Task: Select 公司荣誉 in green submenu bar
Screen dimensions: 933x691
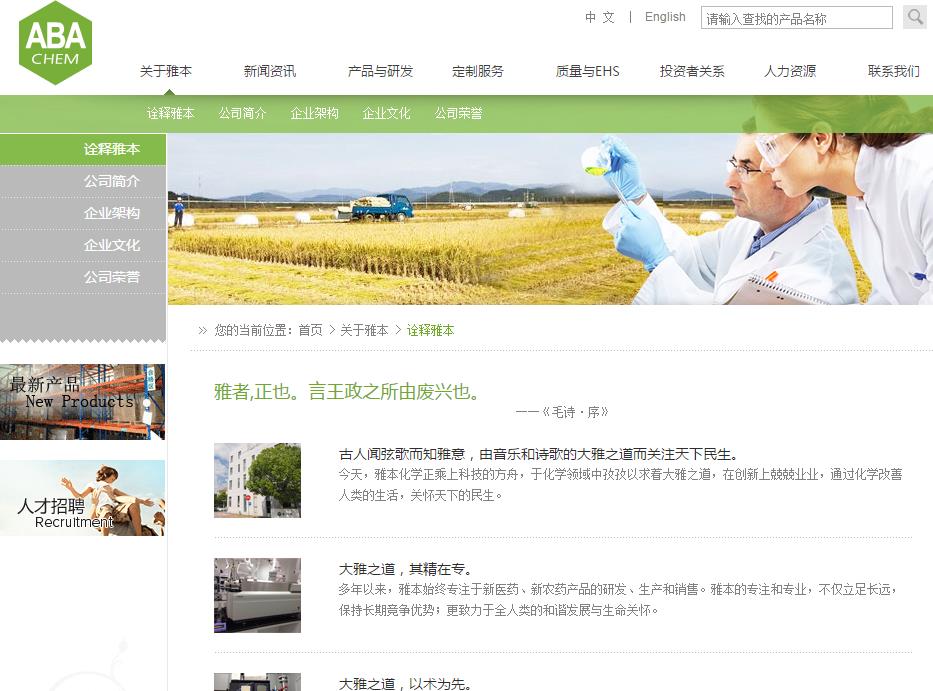Action: click(x=459, y=113)
